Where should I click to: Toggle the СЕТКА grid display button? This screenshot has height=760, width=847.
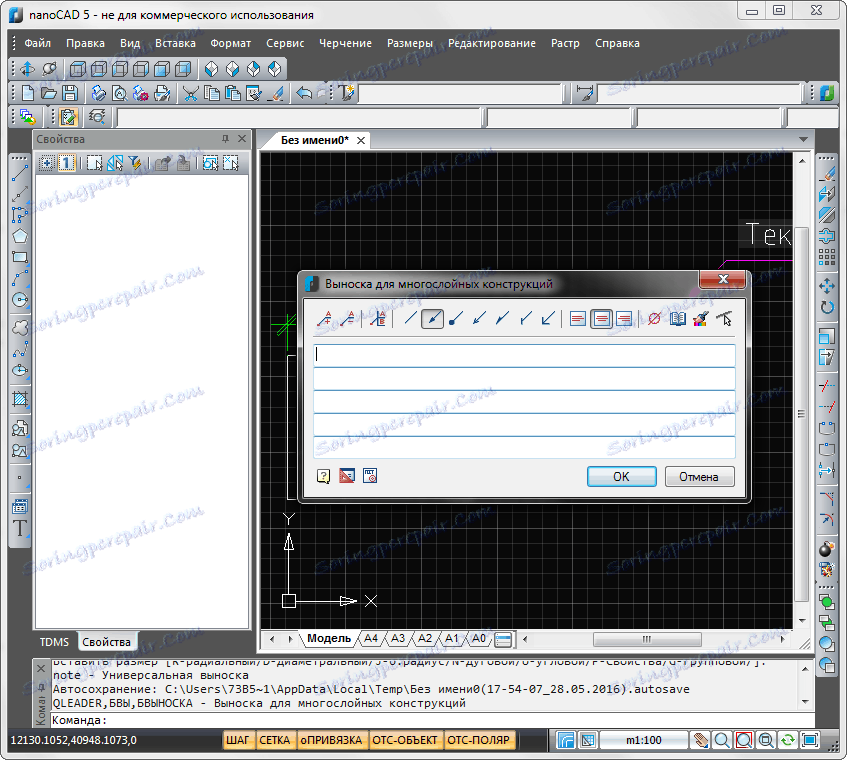coord(275,741)
